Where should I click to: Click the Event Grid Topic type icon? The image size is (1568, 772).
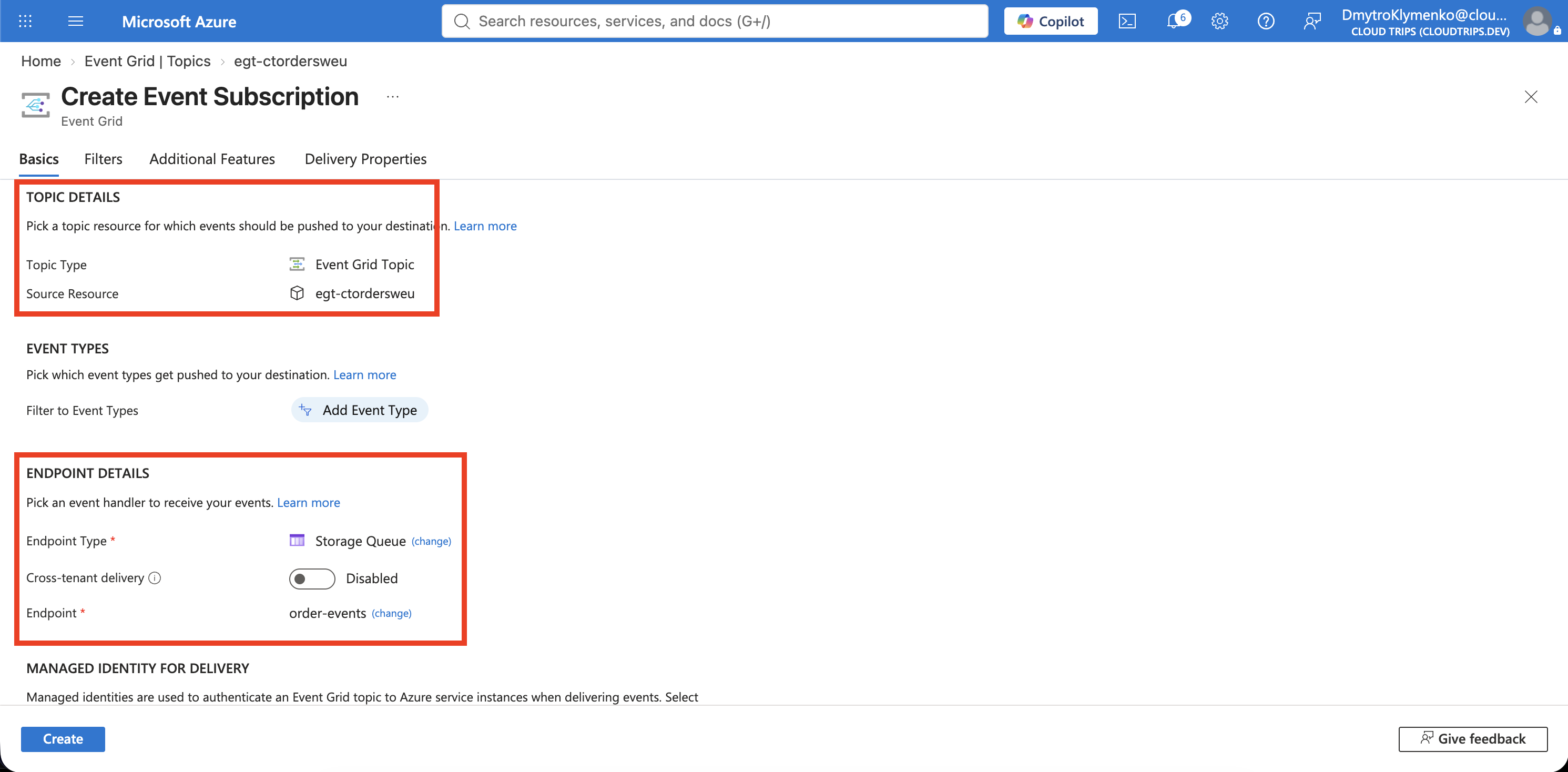pos(297,264)
